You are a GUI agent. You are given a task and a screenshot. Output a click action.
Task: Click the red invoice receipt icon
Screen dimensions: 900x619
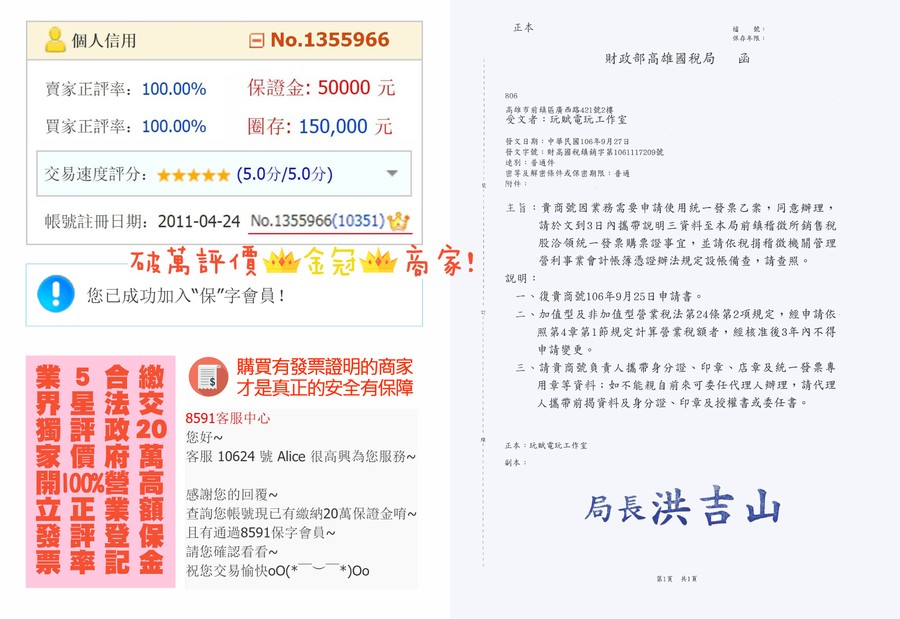pyautogui.click(x=208, y=376)
